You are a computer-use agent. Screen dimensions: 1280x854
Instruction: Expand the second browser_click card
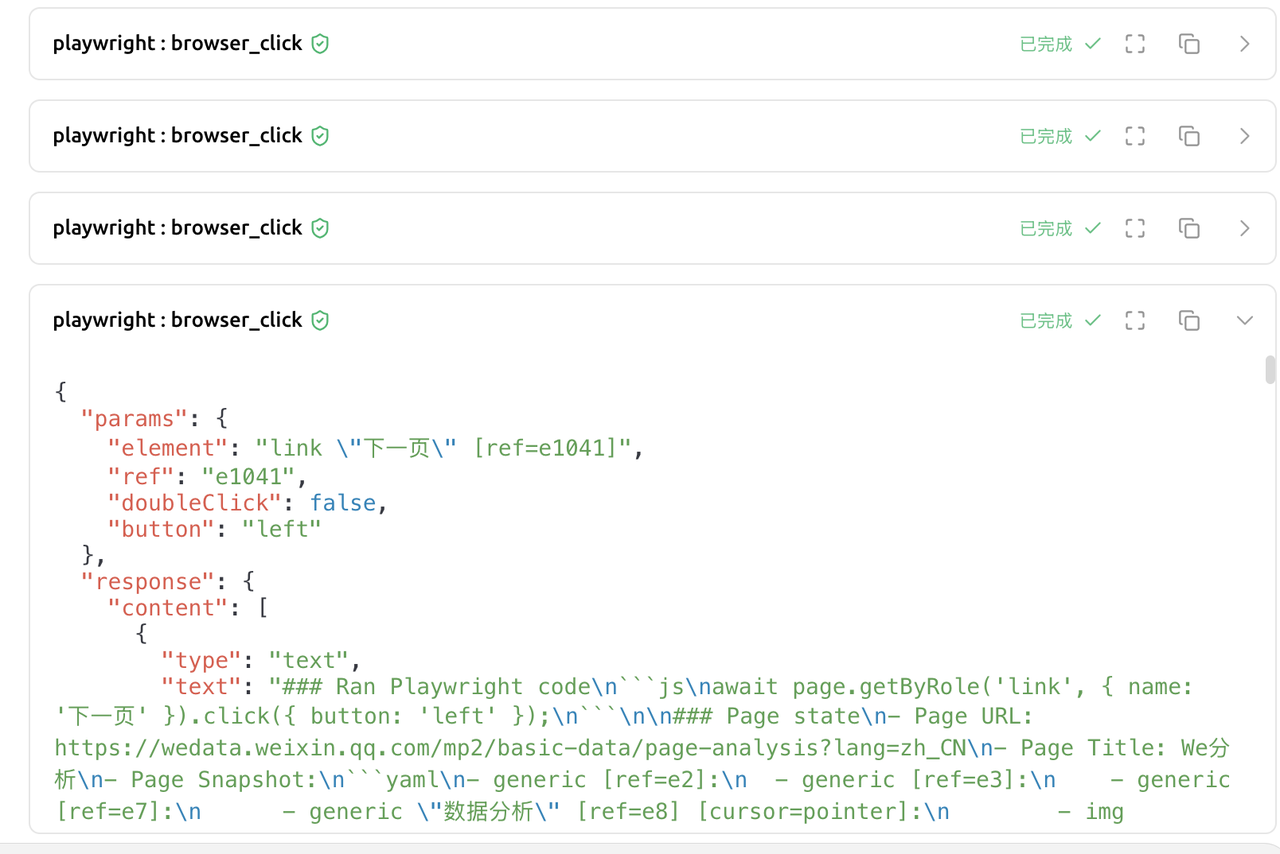point(1245,136)
